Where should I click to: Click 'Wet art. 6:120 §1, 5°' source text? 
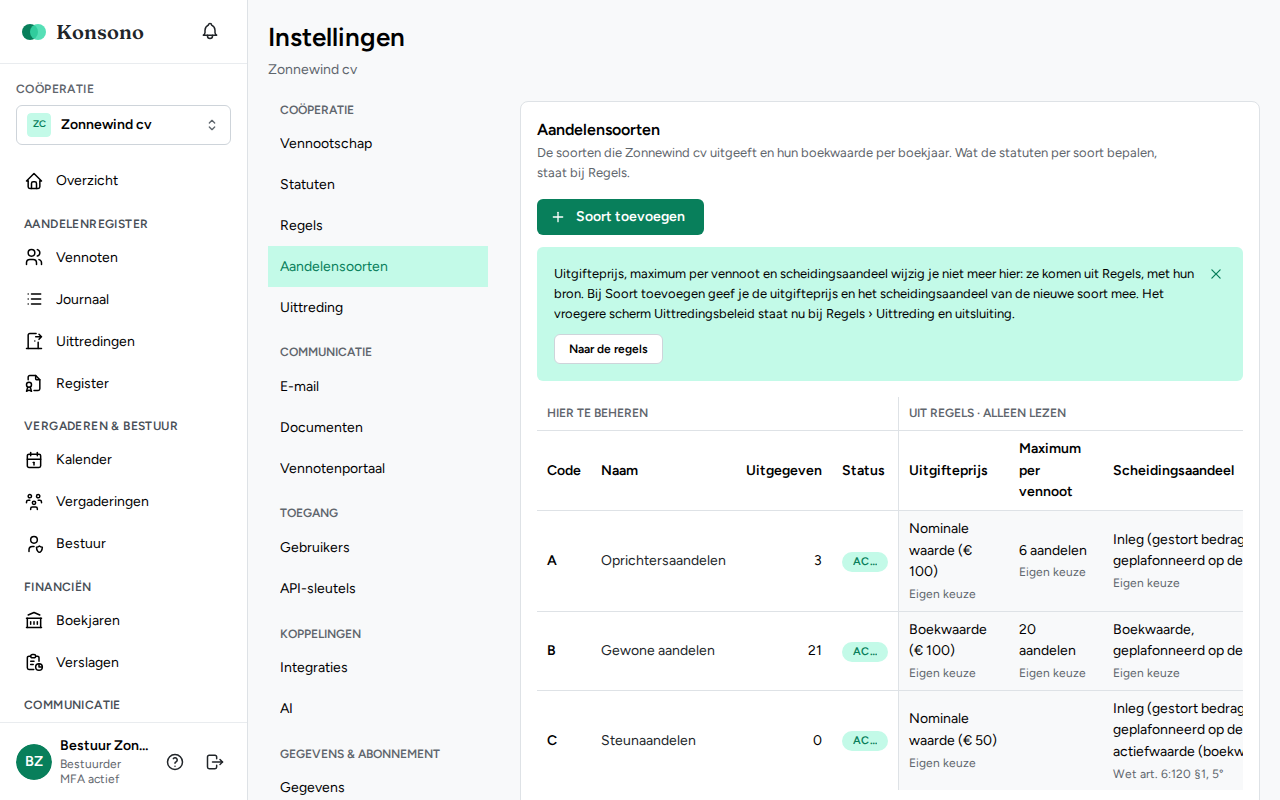point(1168,774)
